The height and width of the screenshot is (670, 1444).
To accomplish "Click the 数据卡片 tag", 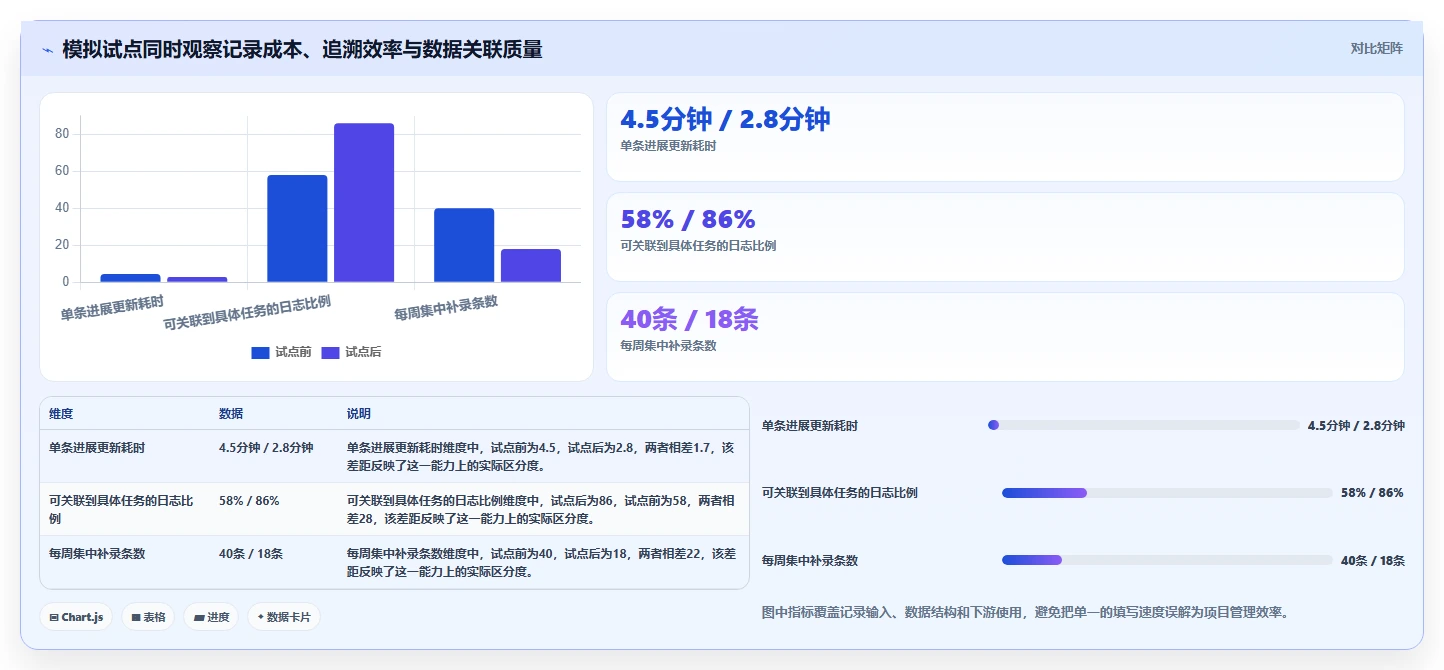I will [284, 617].
